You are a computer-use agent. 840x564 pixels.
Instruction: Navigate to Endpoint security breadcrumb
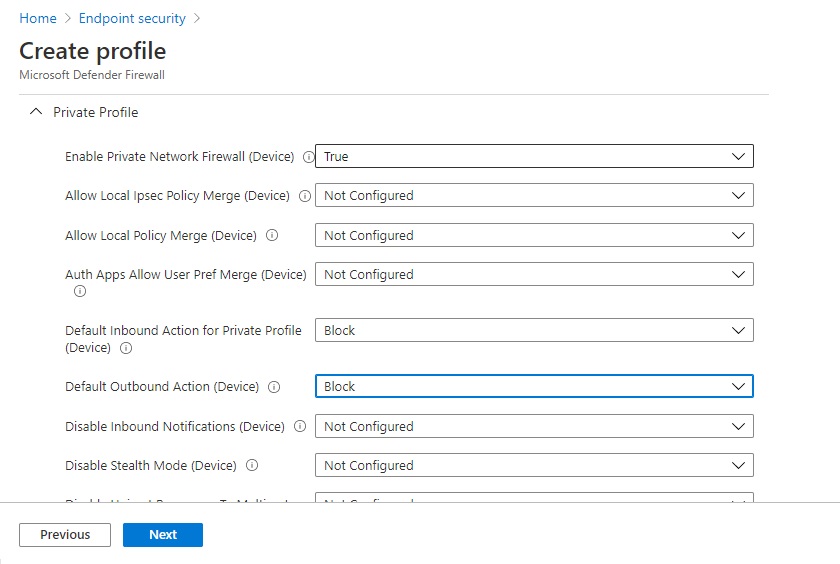[x=132, y=18]
